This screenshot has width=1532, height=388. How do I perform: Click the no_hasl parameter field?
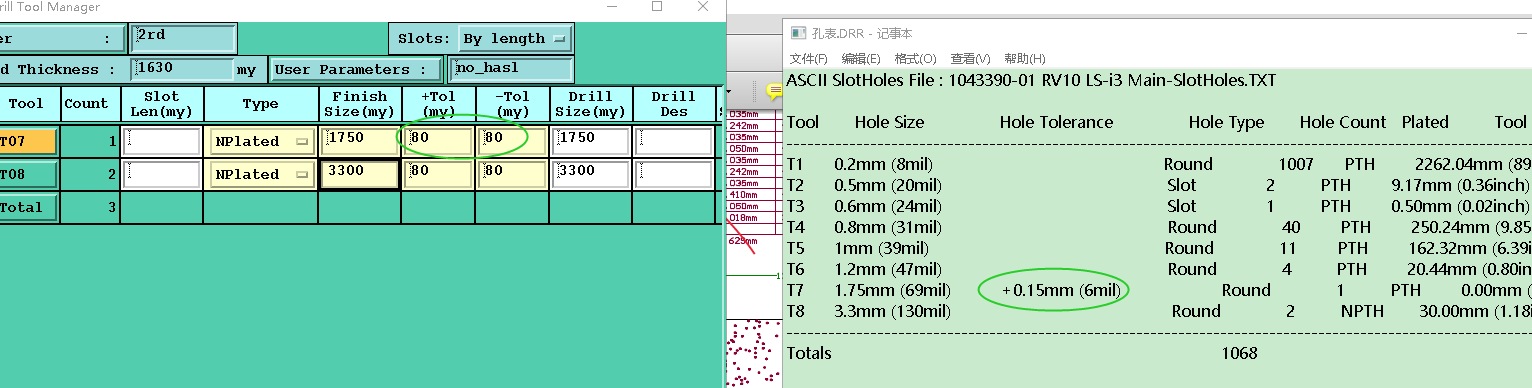tap(511, 70)
